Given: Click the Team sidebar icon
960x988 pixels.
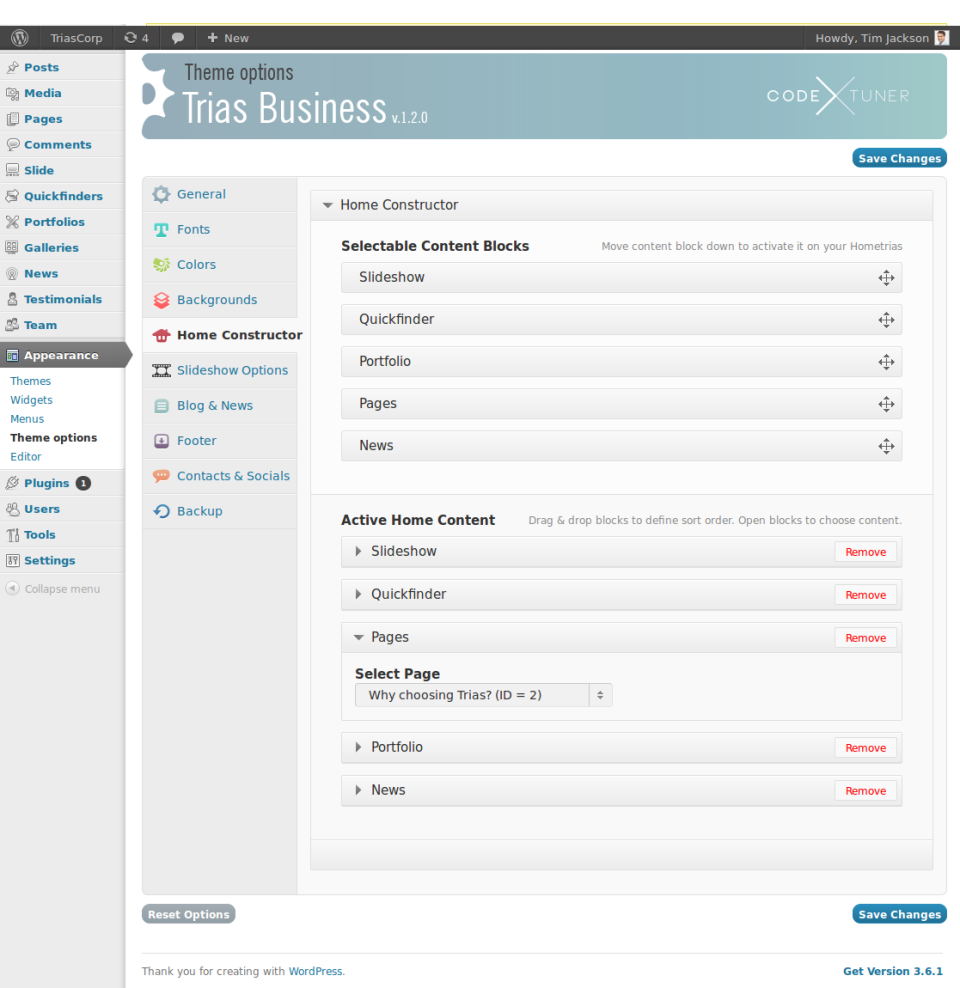Looking at the screenshot, I should point(12,326).
